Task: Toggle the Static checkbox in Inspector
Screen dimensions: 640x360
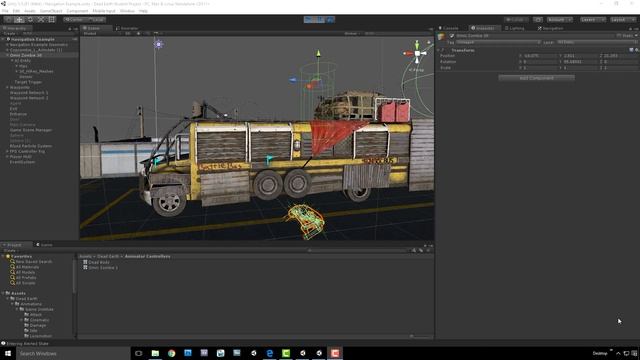Action: coord(619,36)
